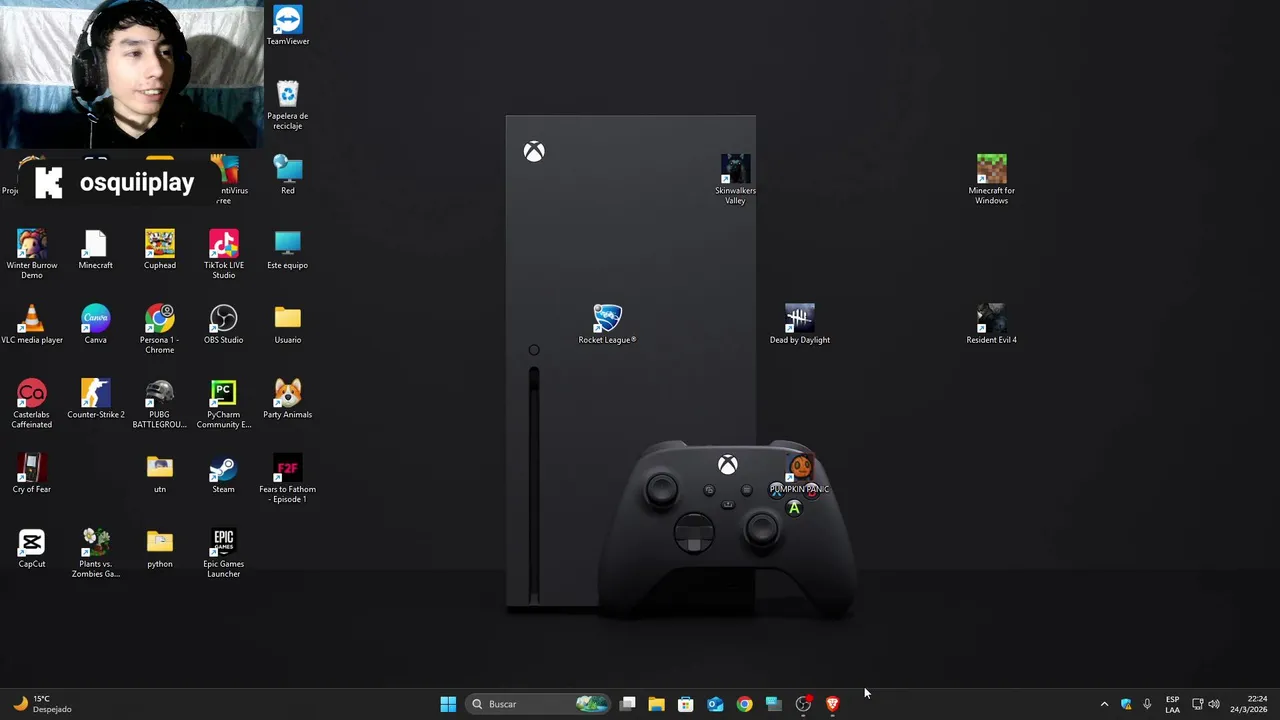Image resolution: width=1280 pixels, height=720 pixels.
Task: Launch Counter-Strike 2 shortcut
Action: tap(95, 399)
